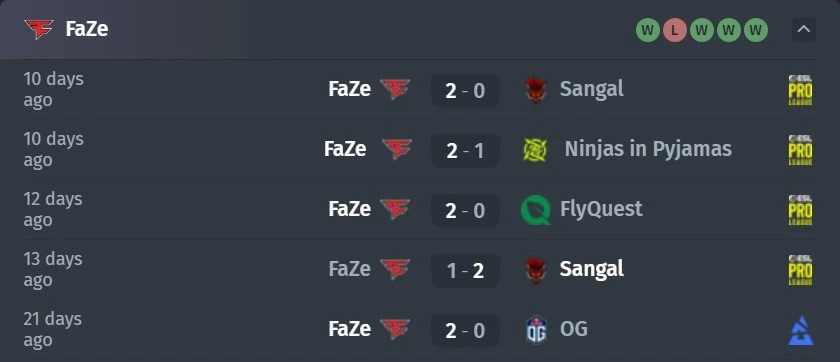The height and width of the screenshot is (362, 840).
Task: Click the FaZe title in the header
Action: coord(87,29)
